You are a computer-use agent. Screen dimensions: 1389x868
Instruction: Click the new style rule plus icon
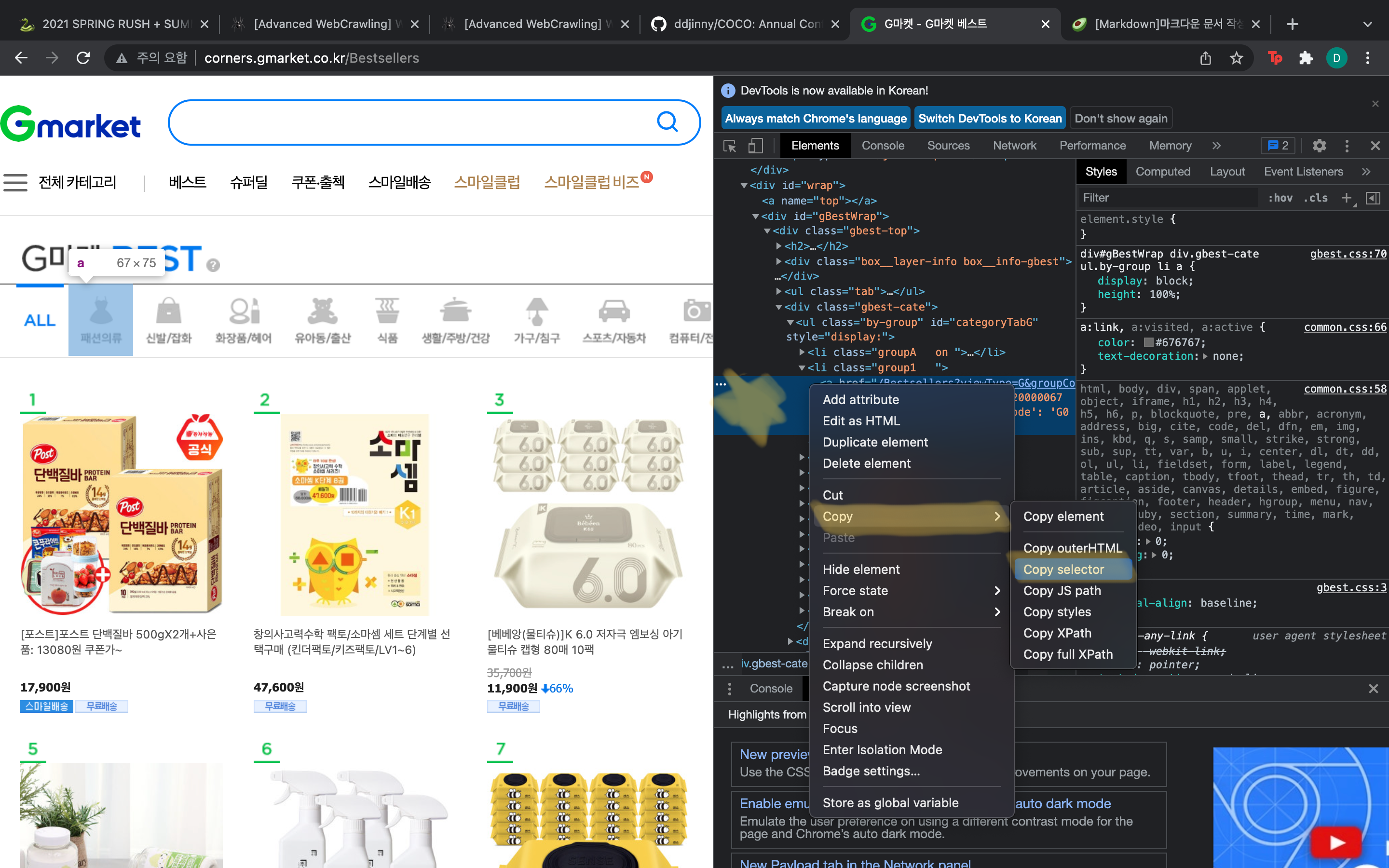coord(1346,198)
